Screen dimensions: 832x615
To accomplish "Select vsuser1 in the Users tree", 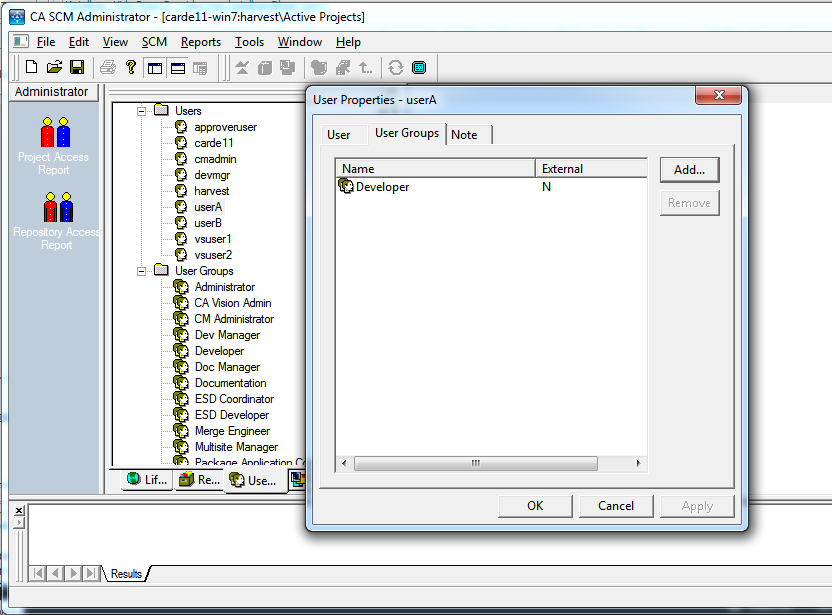I will tap(213, 239).
